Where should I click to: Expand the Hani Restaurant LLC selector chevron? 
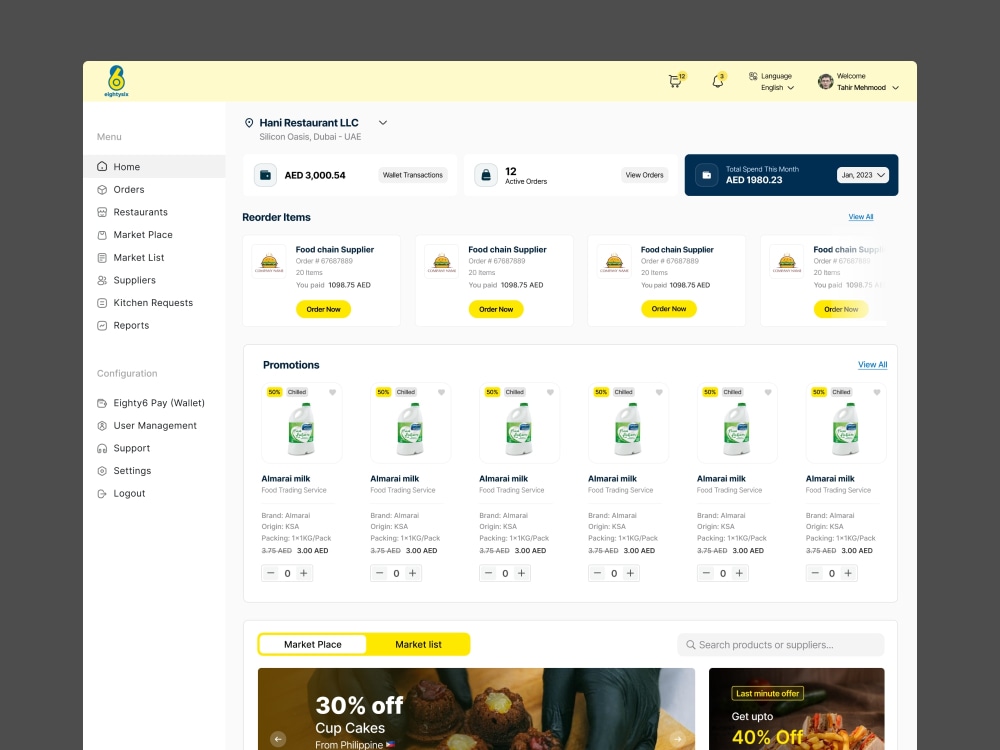383,122
